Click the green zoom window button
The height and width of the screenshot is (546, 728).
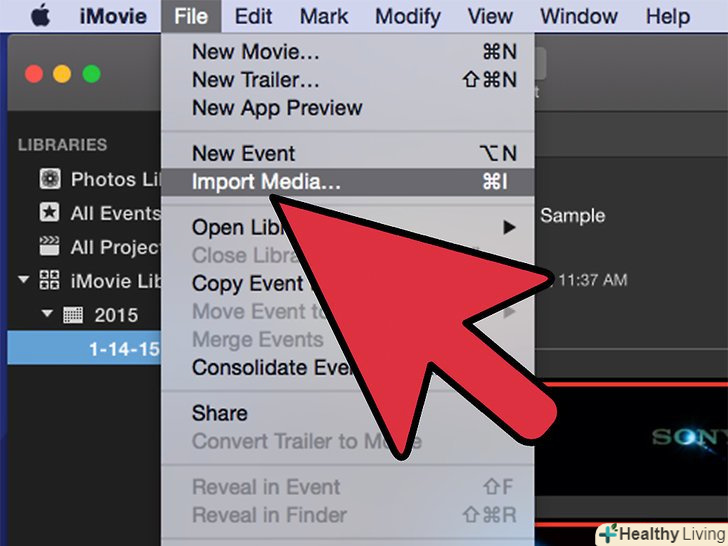(x=91, y=74)
